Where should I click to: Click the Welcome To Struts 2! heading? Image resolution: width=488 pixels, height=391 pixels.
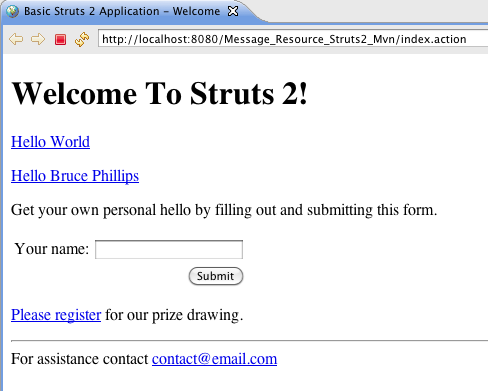tap(159, 93)
